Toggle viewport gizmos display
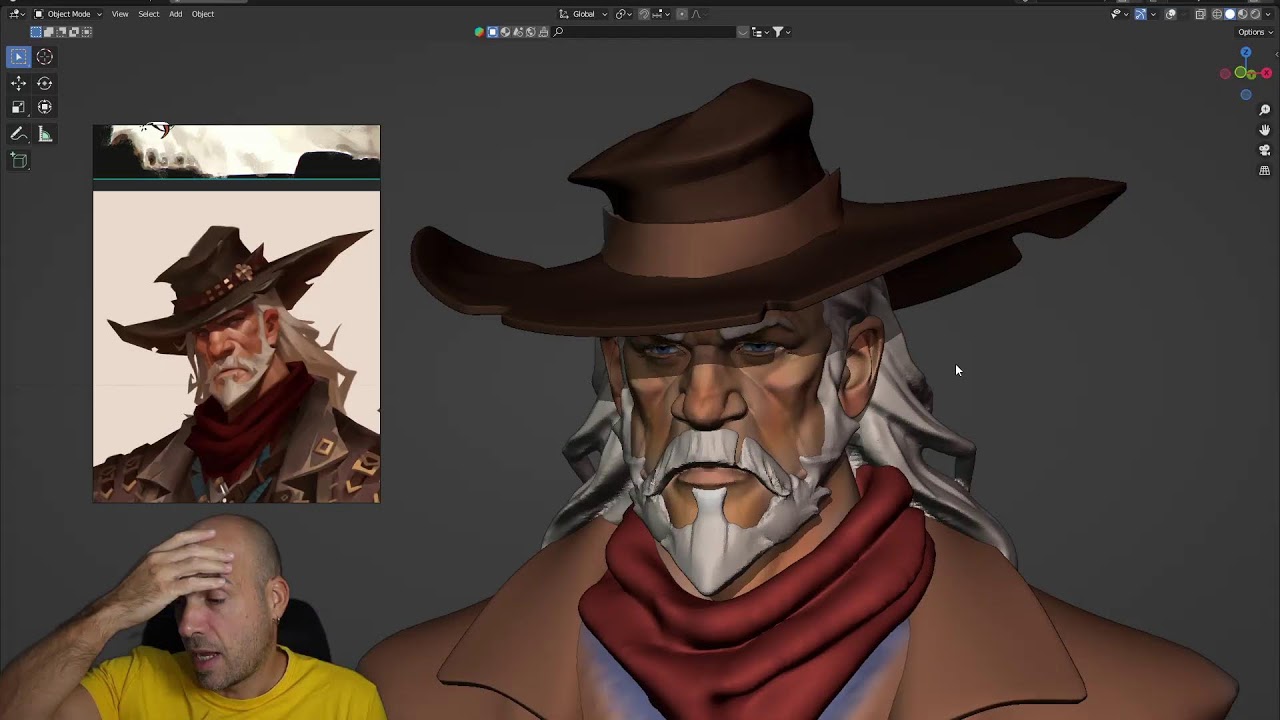Screen dimensions: 1280x720 [x=1140, y=14]
